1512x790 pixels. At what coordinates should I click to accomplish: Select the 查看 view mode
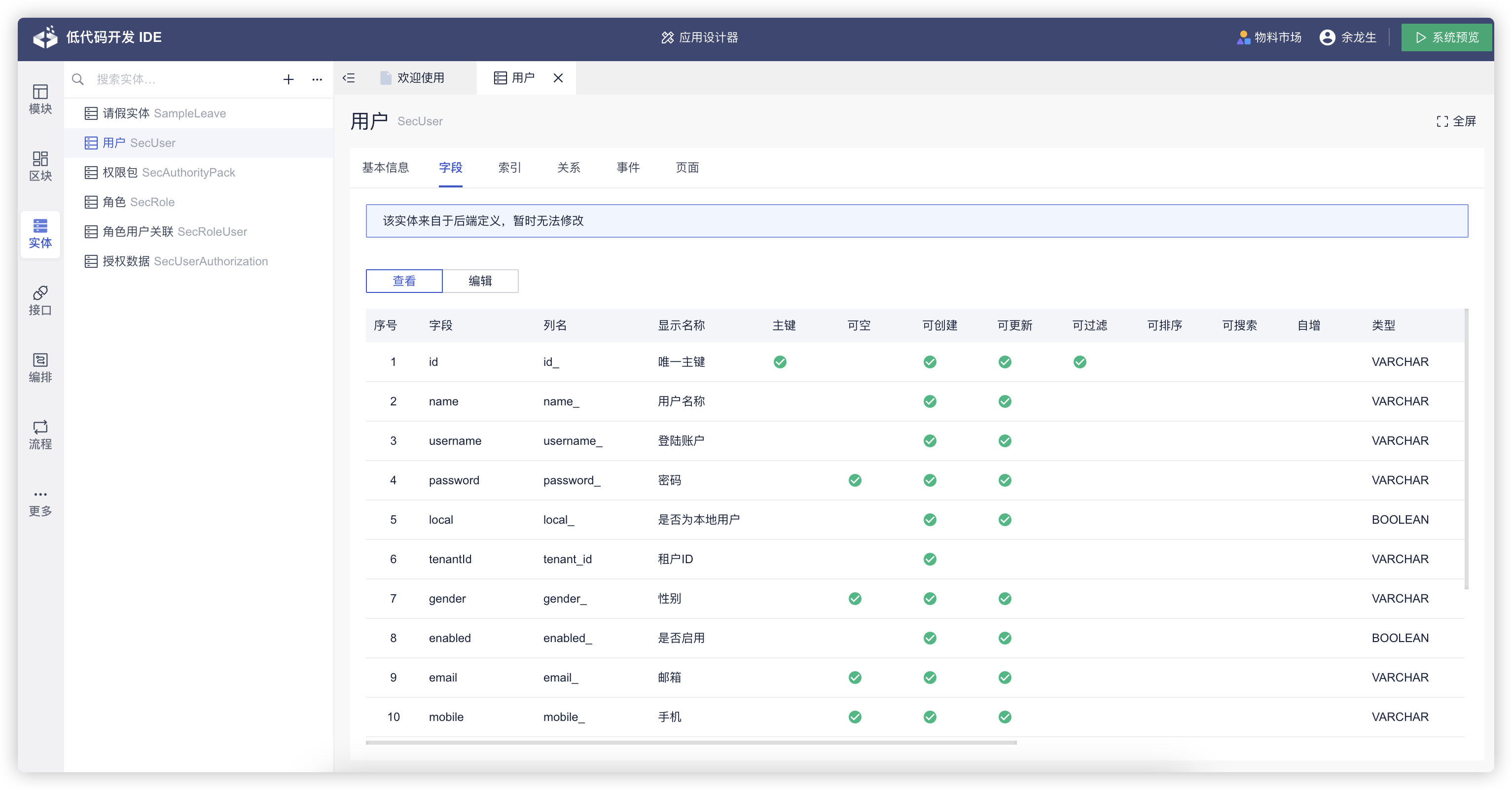(x=404, y=281)
